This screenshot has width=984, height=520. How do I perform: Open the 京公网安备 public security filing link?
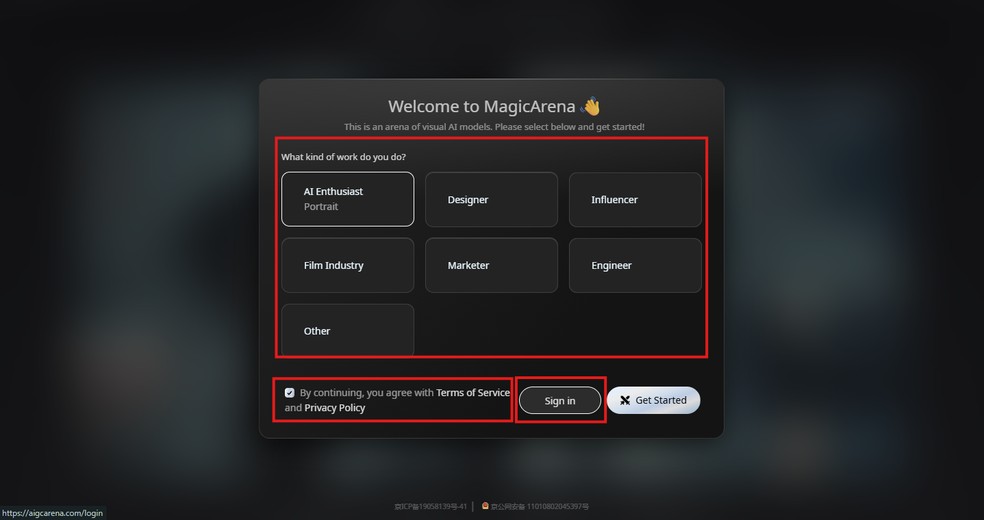coord(540,506)
